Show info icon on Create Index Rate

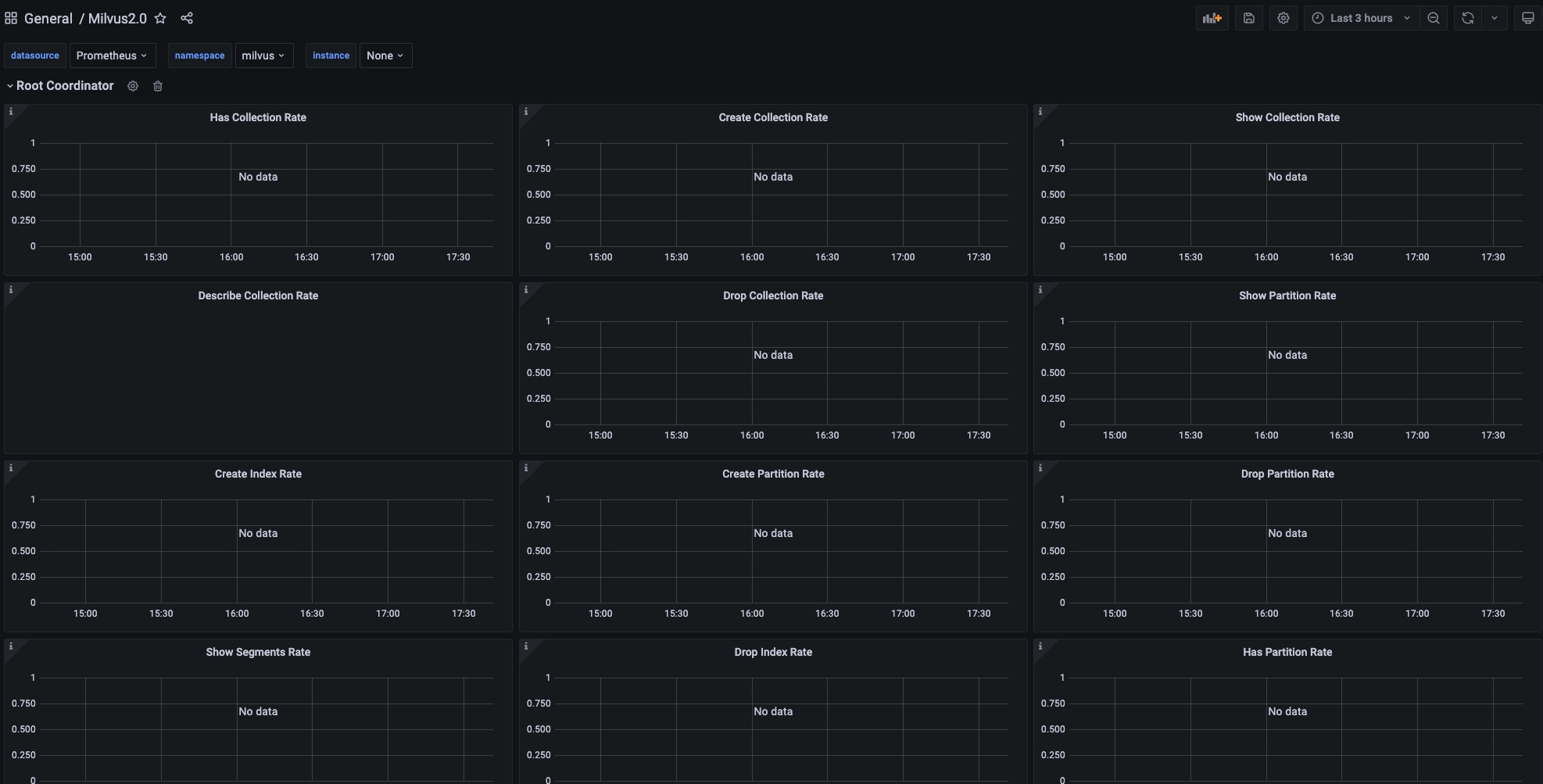(11, 468)
